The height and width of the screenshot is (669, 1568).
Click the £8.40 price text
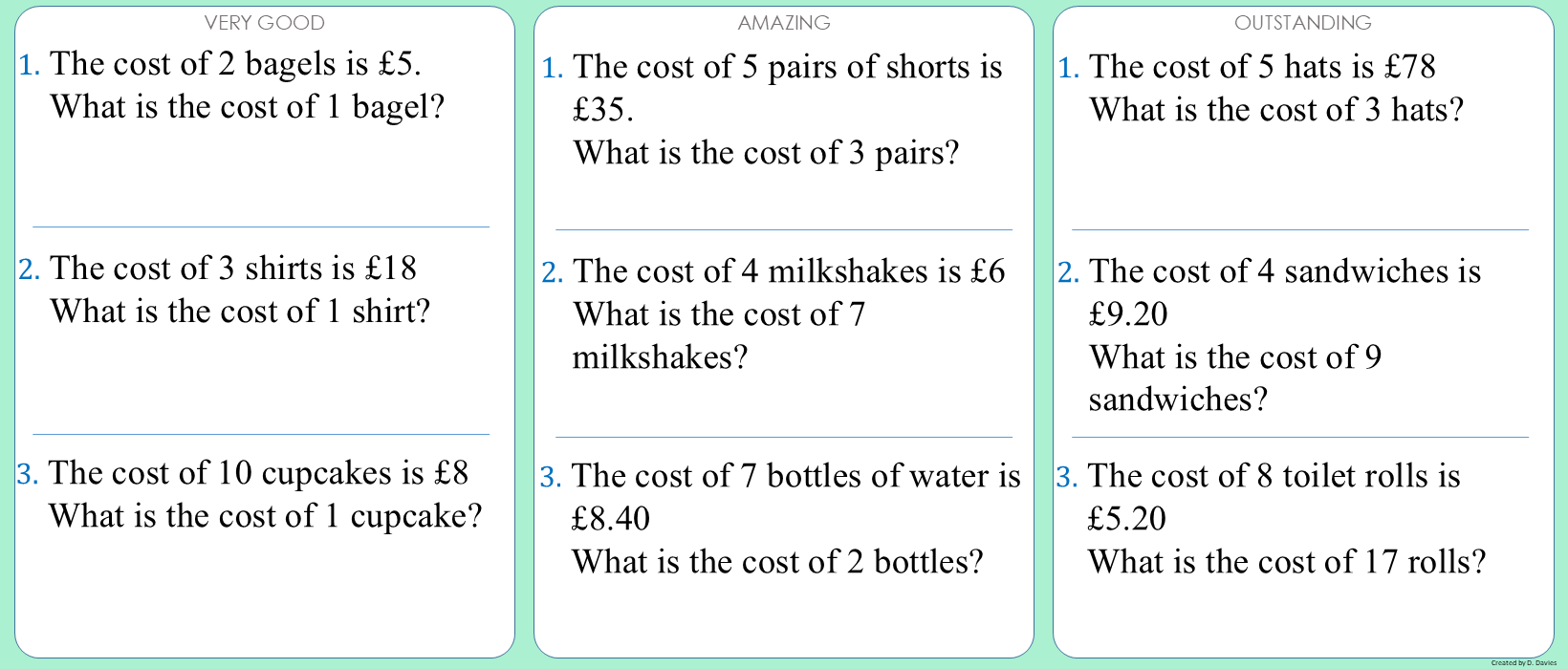click(610, 519)
